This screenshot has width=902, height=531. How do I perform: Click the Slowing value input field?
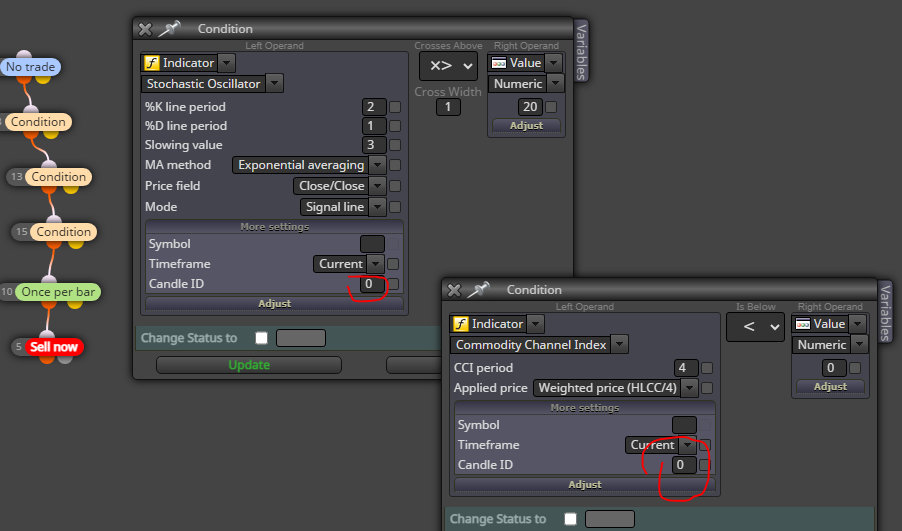pyautogui.click(x=373, y=145)
